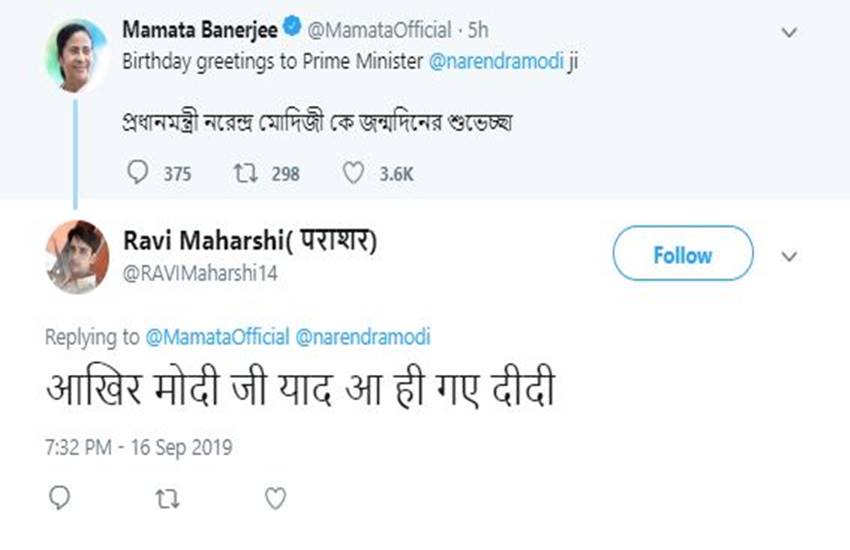Screen dimensions: 850x550
Task: Like Mamata Banerjee's tweet with 3.6K likes
Action: point(353,174)
